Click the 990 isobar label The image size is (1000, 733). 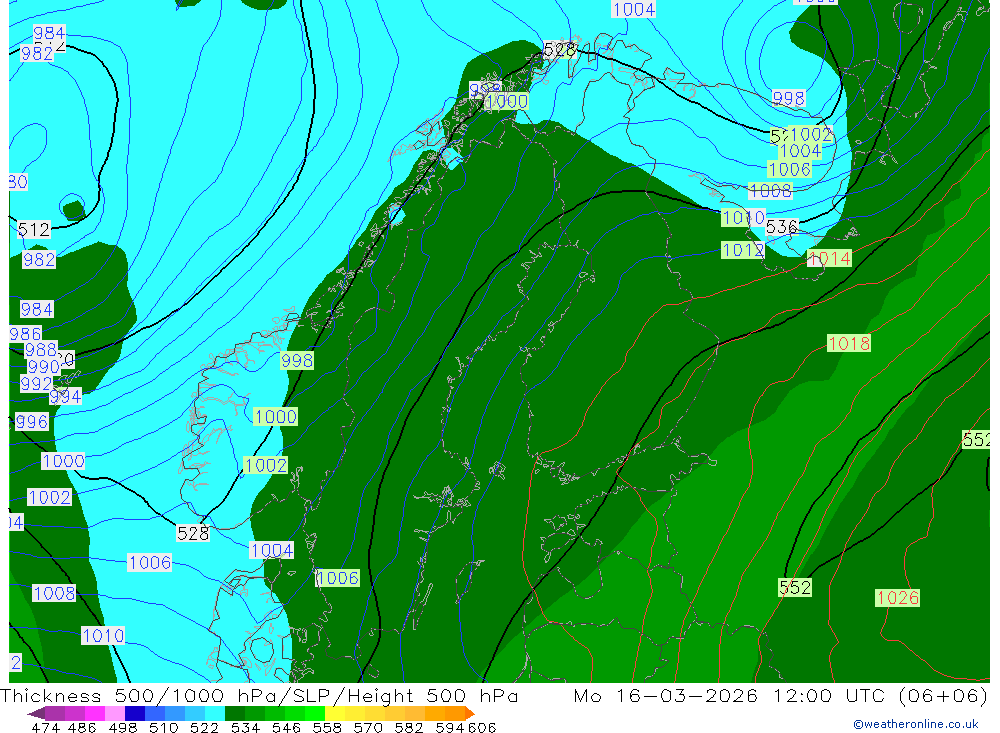43,367
